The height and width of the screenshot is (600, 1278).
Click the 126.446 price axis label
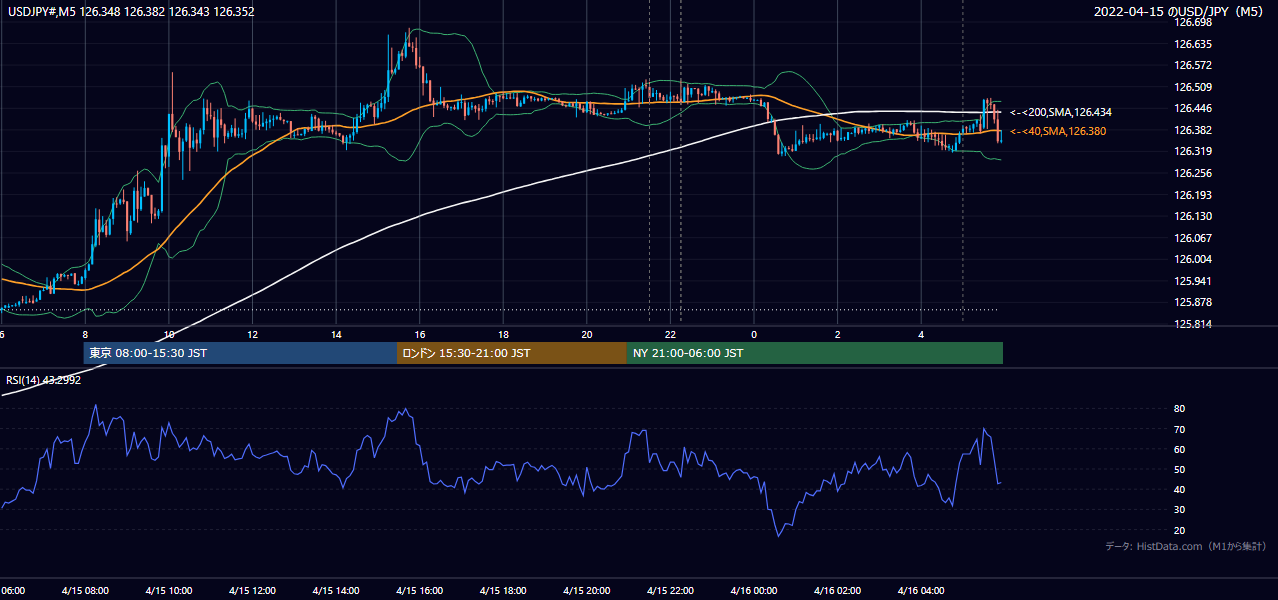click(x=1193, y=108)
